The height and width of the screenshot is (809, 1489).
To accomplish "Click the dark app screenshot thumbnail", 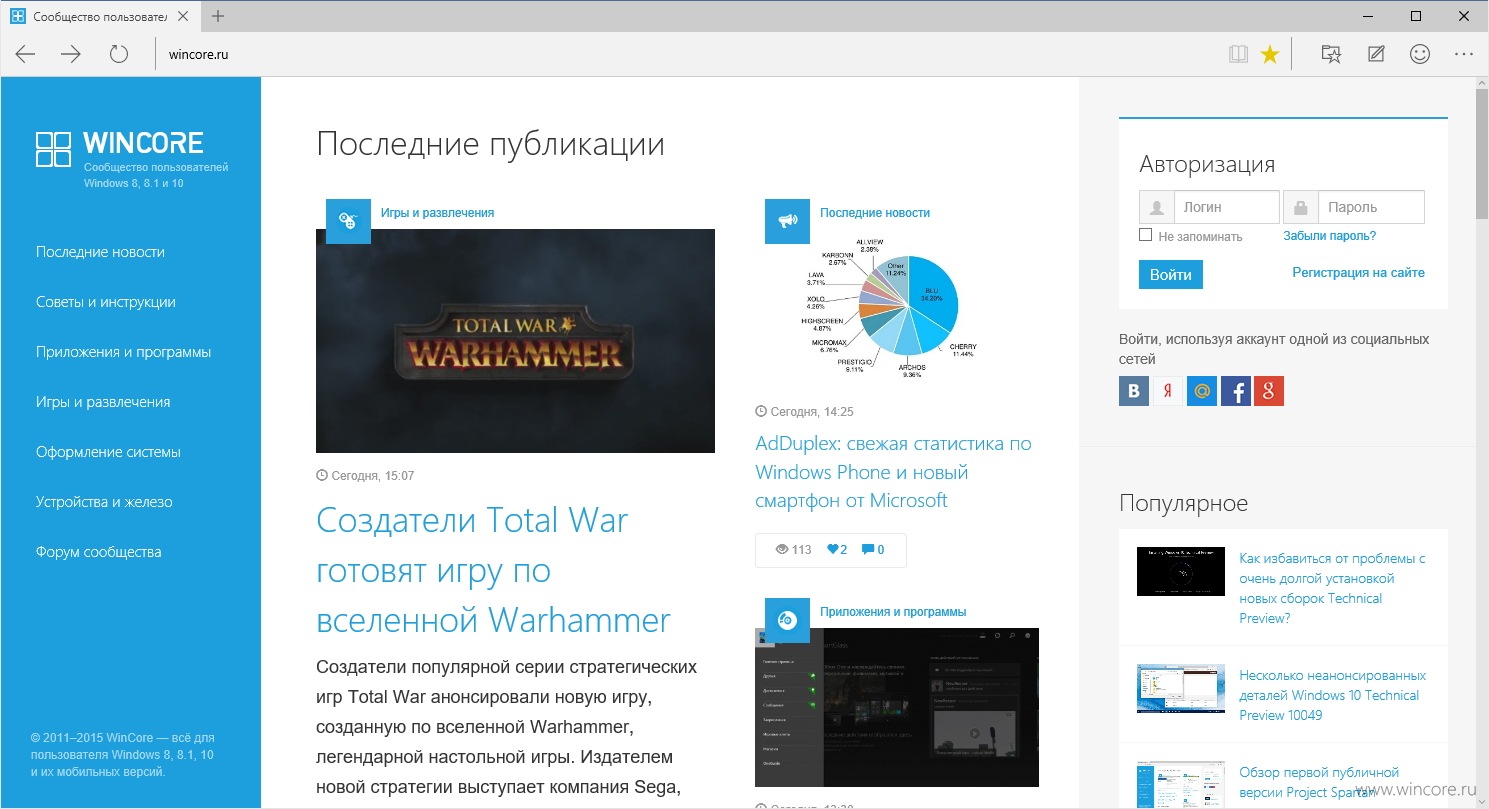I will [897, 707].
